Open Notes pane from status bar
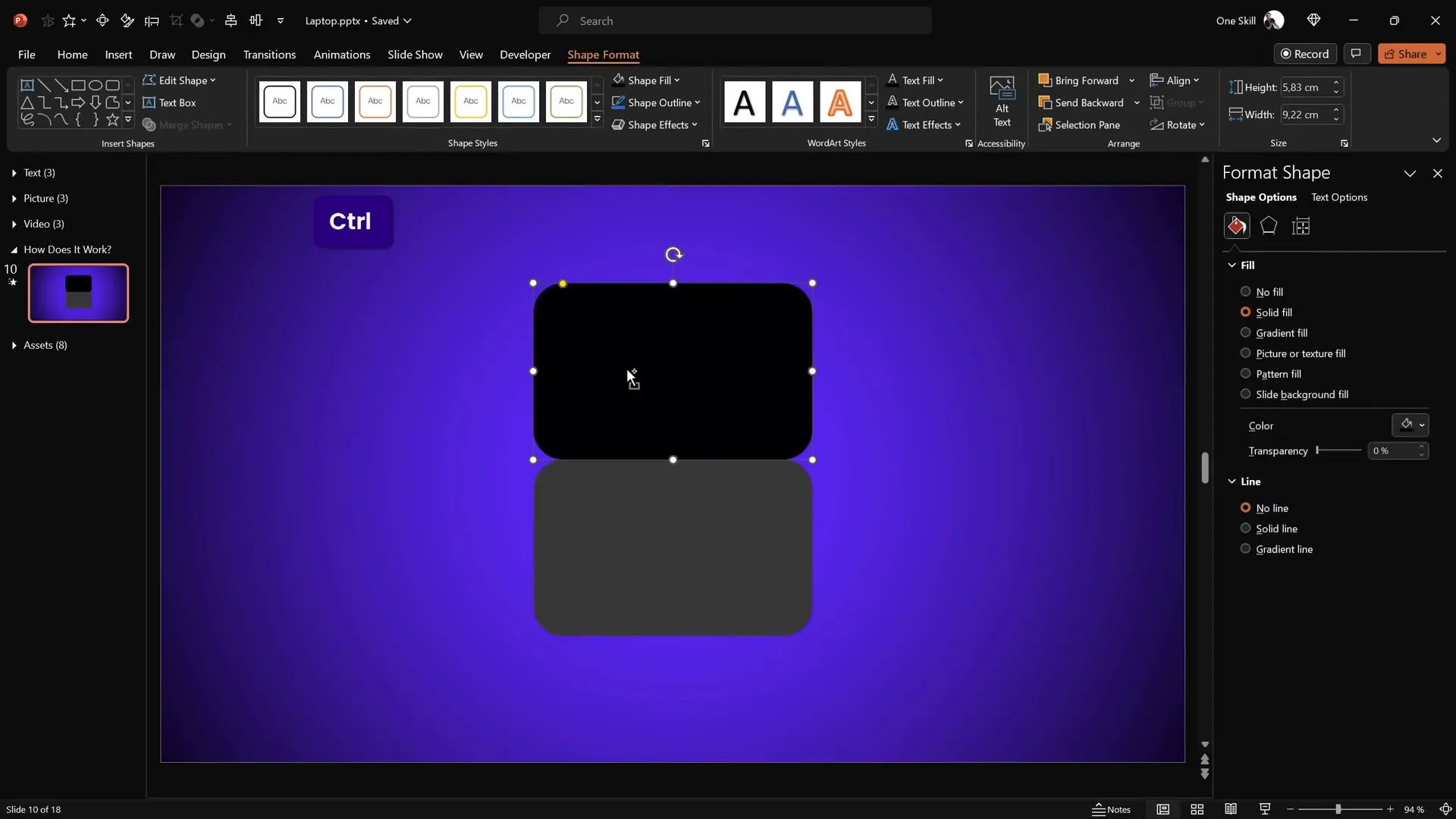The width and height of the screenshot is (1456, 819). click(x=1112, y=809)
